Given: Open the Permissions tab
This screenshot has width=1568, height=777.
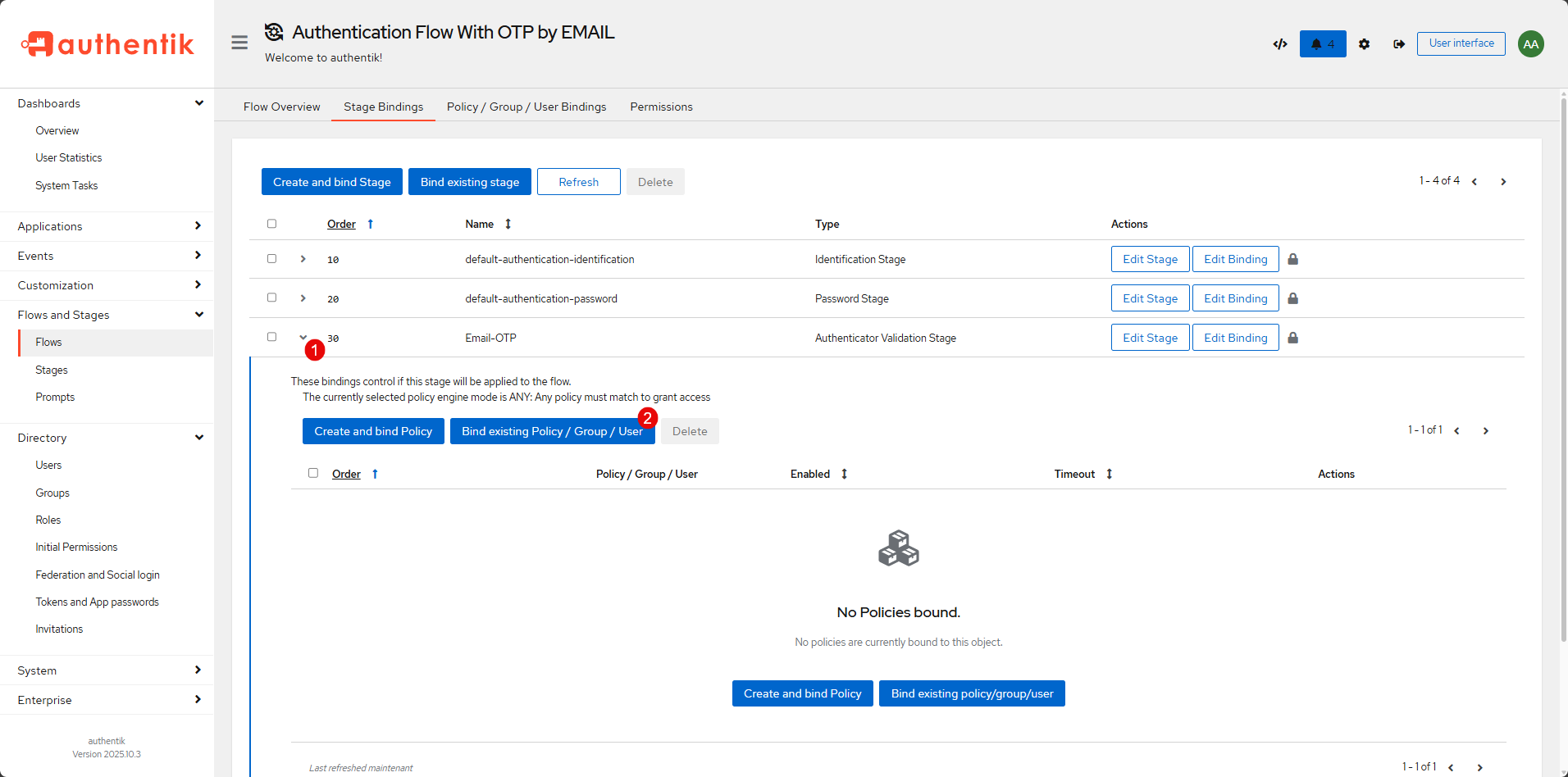Looking at the screenshot, I should 661,107.
